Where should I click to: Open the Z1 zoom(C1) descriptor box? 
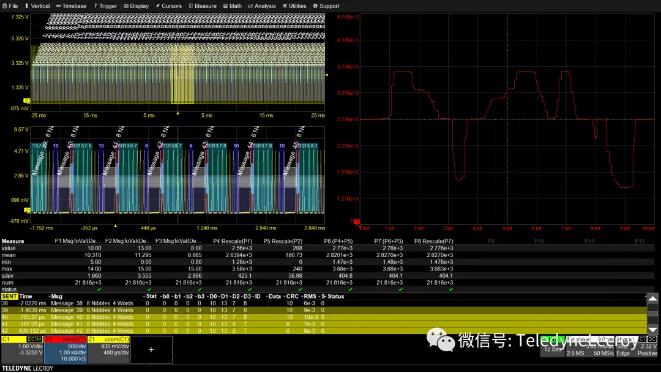108,349
